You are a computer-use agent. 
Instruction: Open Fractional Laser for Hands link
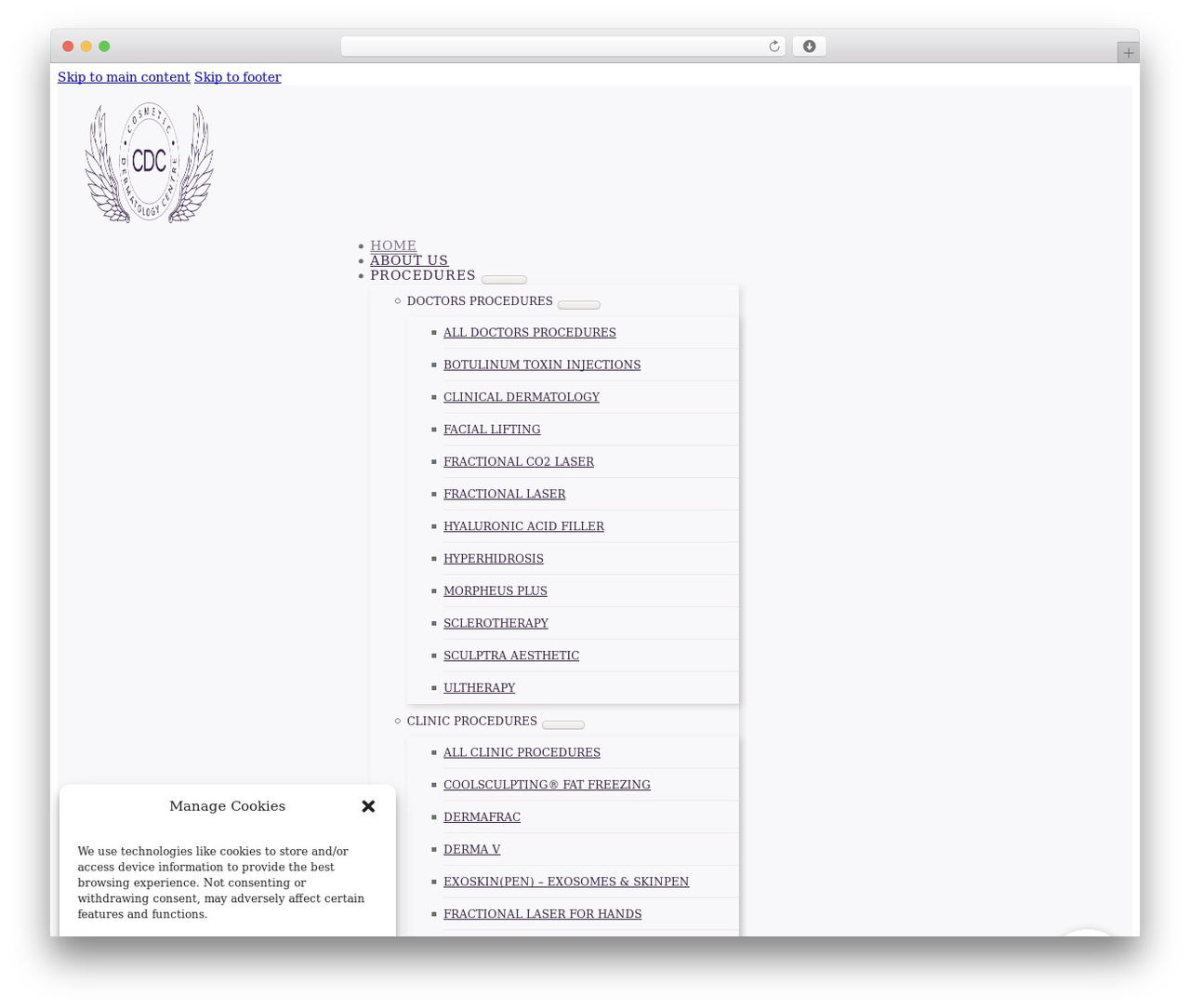(x=542, y=914)
